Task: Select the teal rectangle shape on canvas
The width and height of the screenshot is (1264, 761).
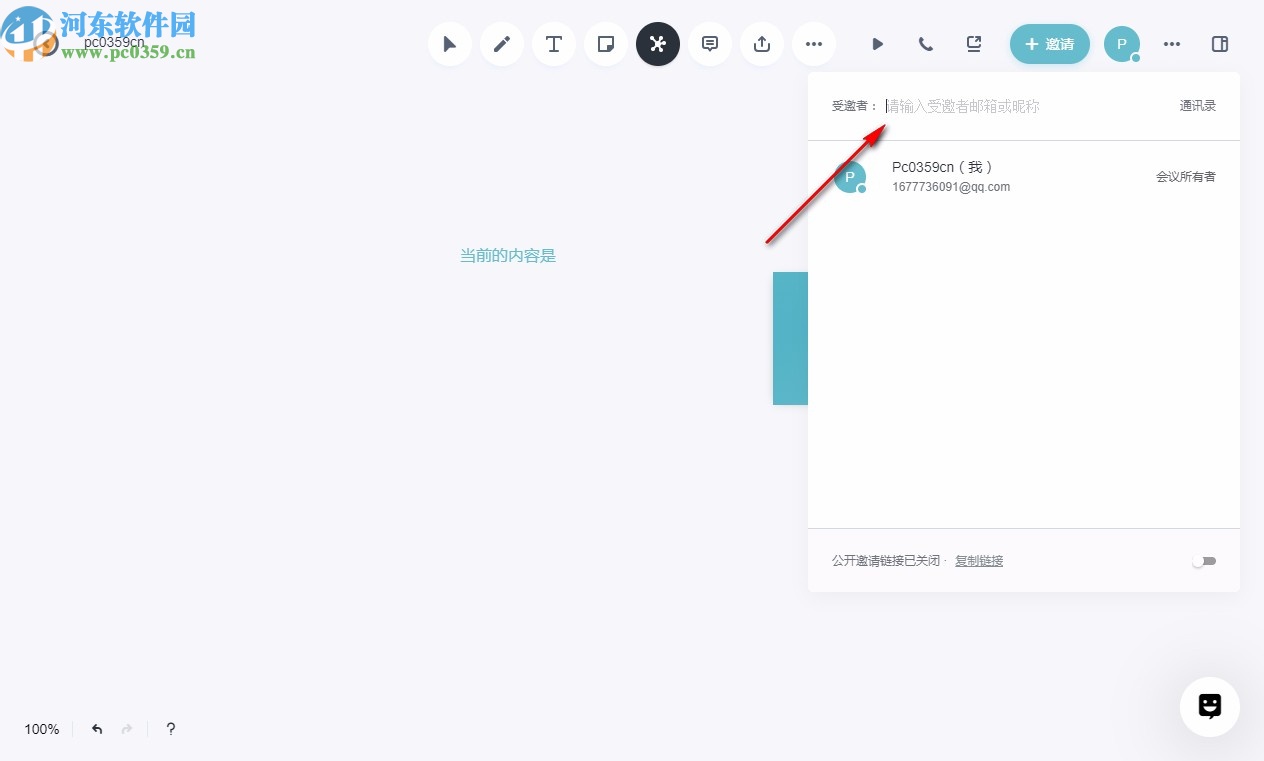Action: pos(790,338)
